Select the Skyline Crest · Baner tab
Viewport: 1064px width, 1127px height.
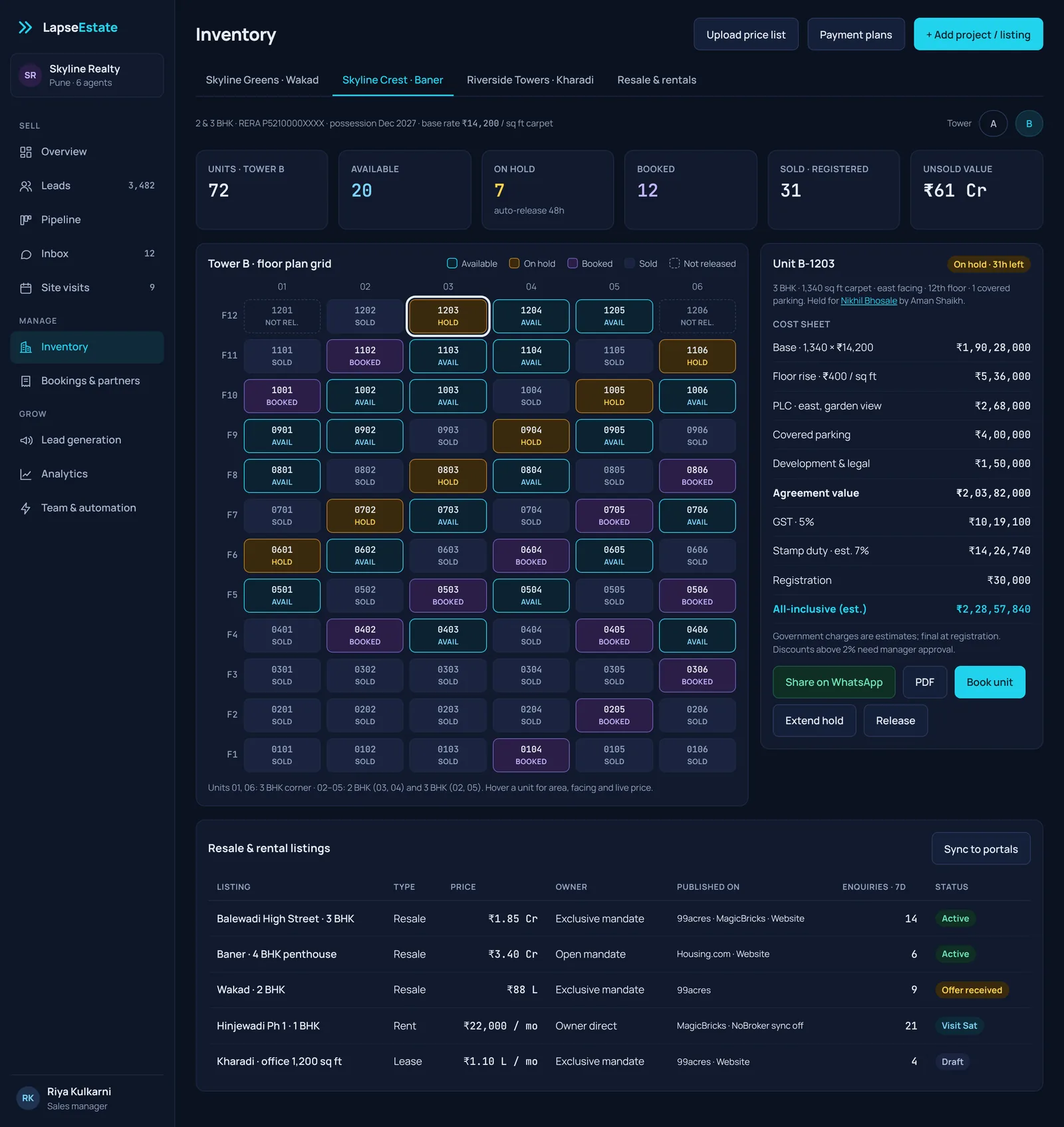coord(392,80)
